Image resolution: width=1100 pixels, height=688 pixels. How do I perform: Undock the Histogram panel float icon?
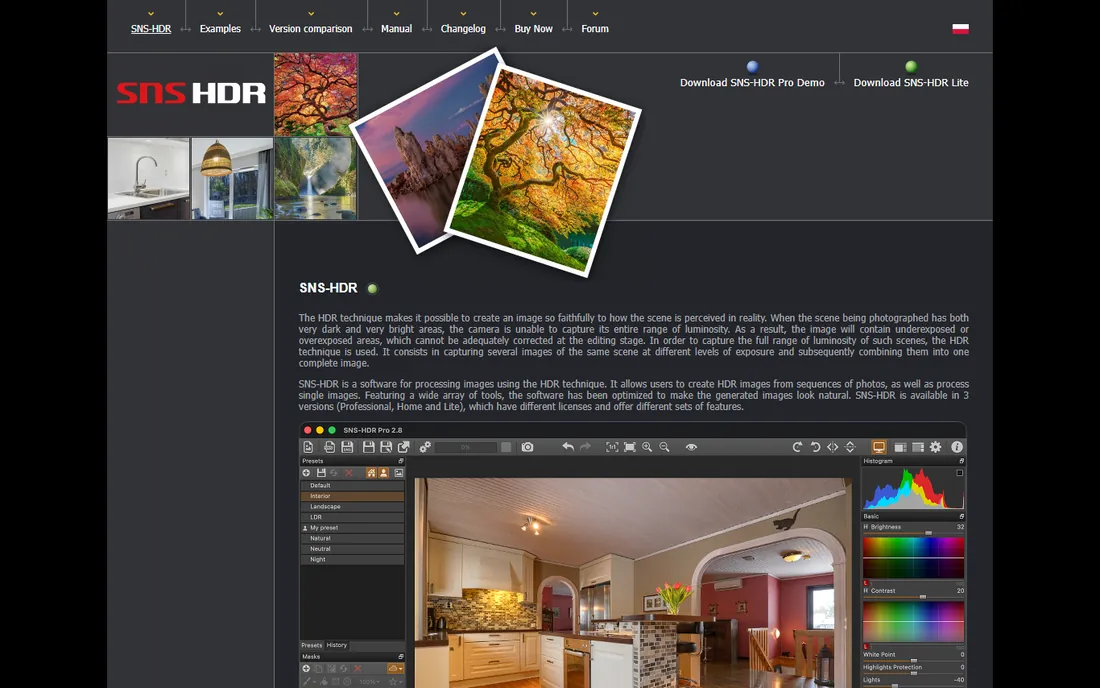click(962, 461)
